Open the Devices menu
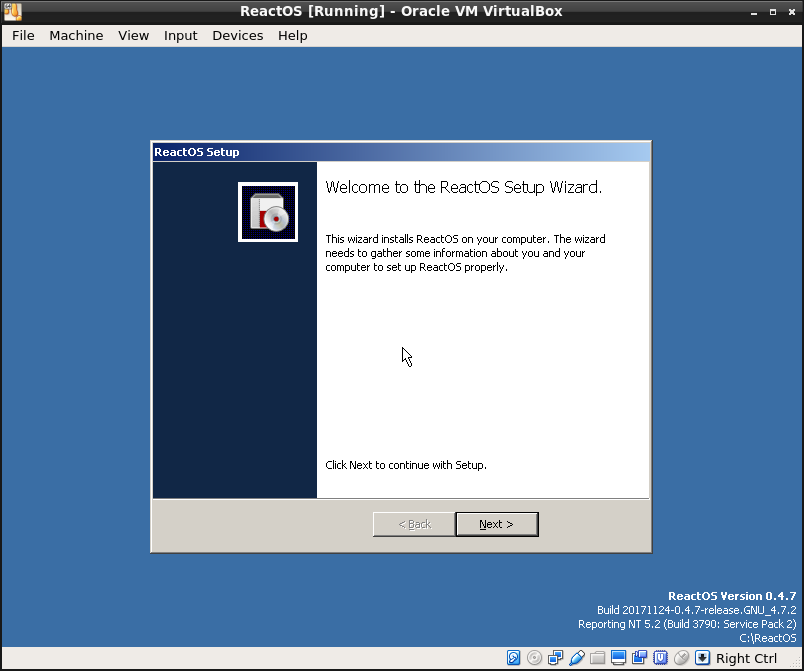 coord(237,35)
